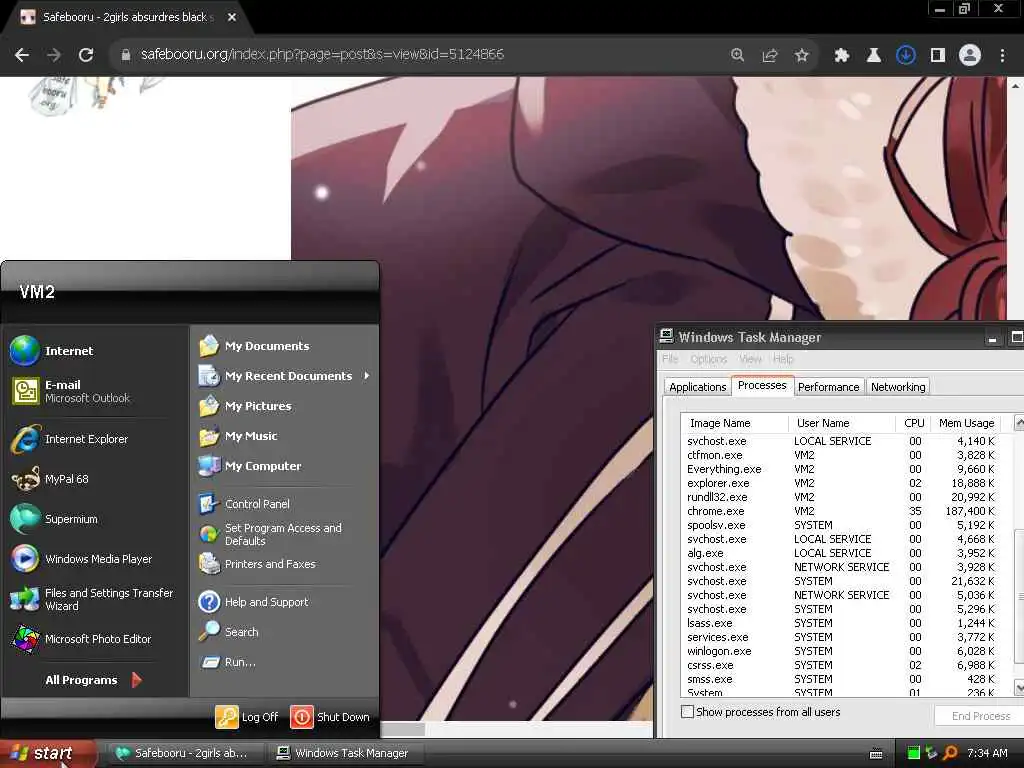This screenshot has height=768, width=1024.
Task: Select Everything.exe process row
Action: click(841, 470)
